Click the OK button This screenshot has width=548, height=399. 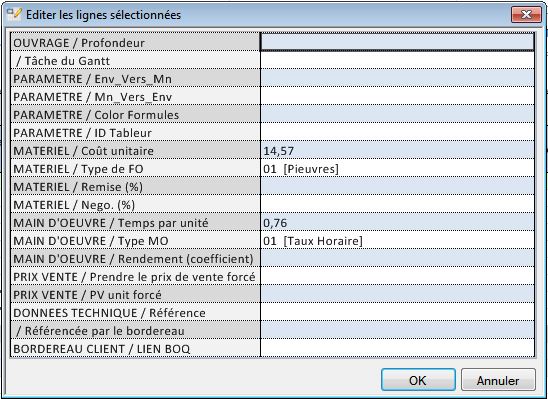[418, 380]
